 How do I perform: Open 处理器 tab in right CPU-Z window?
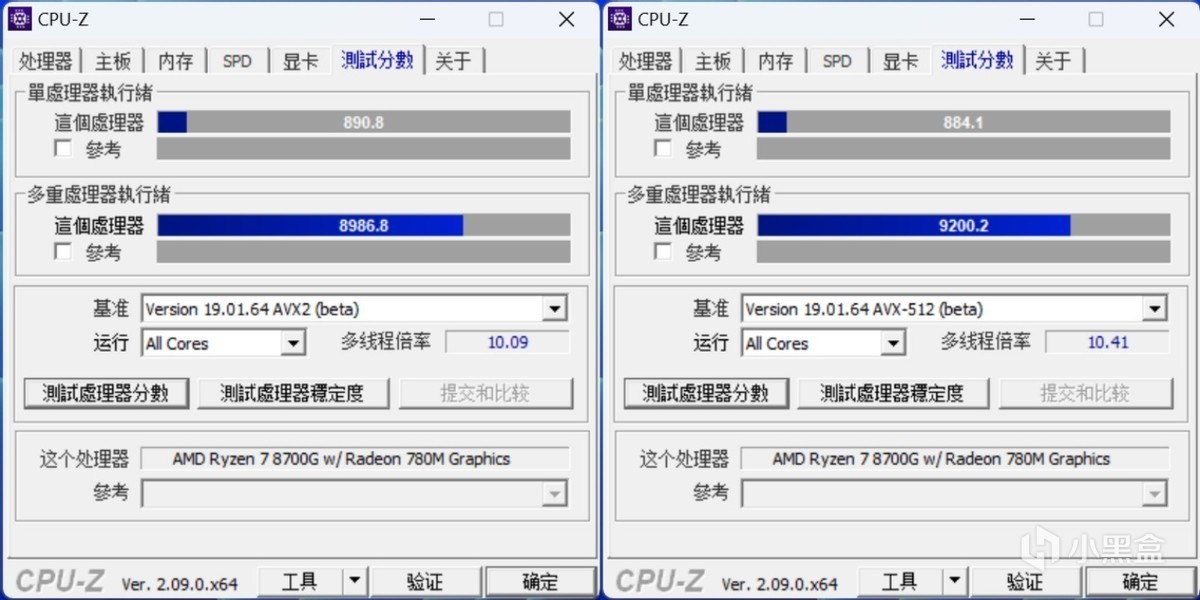645,61
